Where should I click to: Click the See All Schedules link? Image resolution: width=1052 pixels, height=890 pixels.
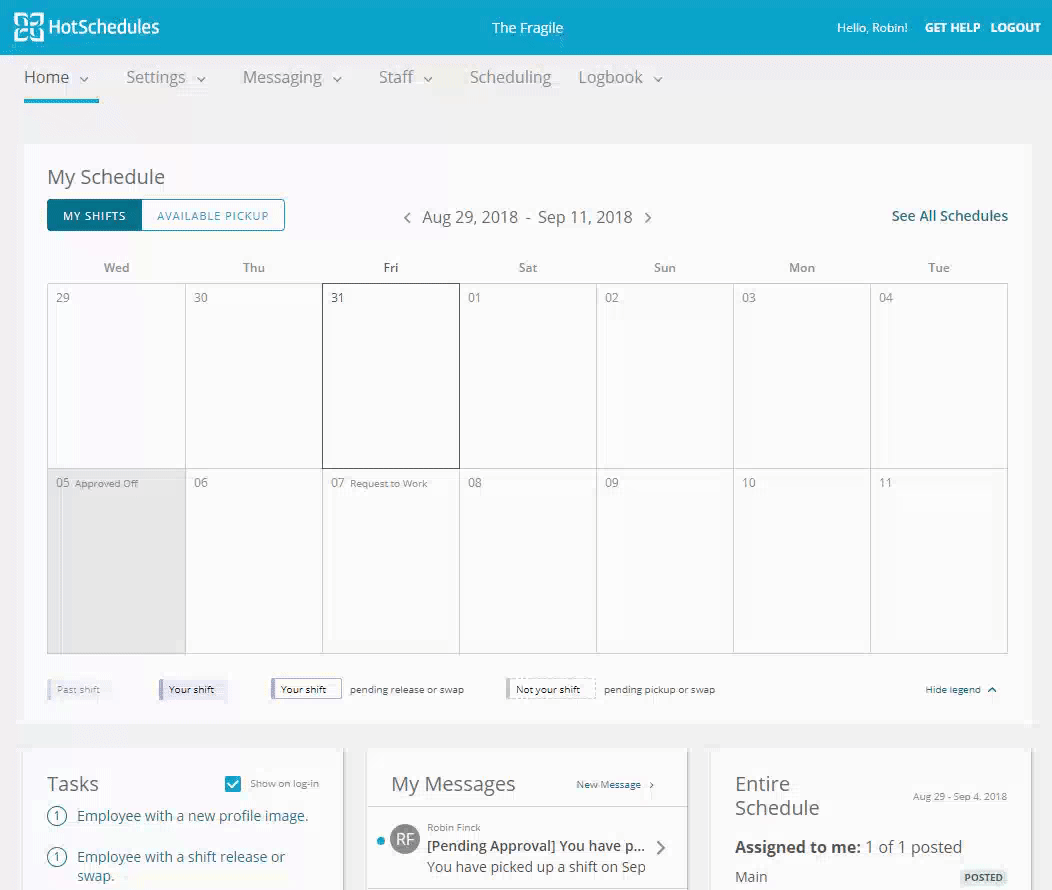949,216
